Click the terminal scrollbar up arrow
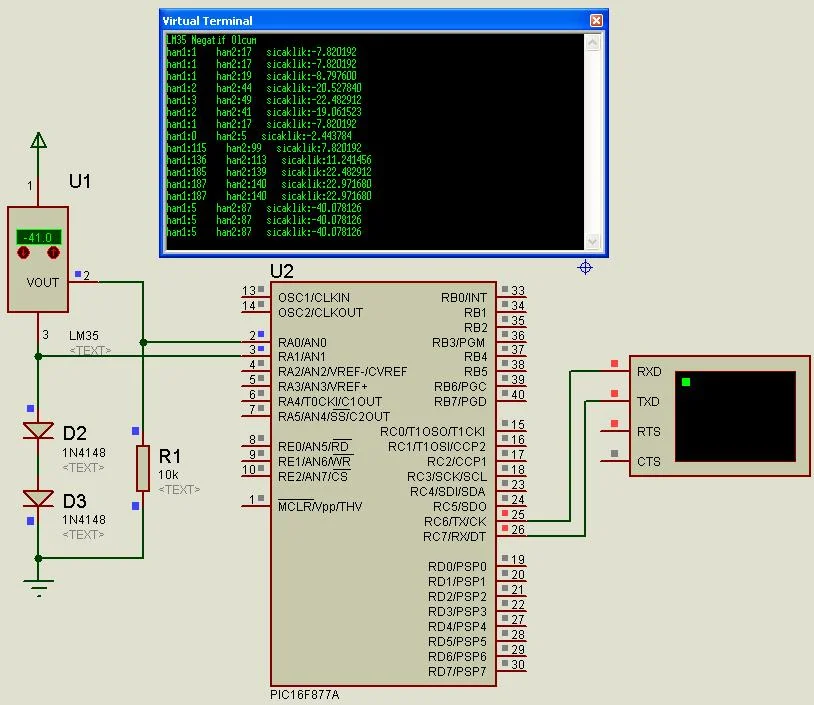 click(x=592, y=42)
